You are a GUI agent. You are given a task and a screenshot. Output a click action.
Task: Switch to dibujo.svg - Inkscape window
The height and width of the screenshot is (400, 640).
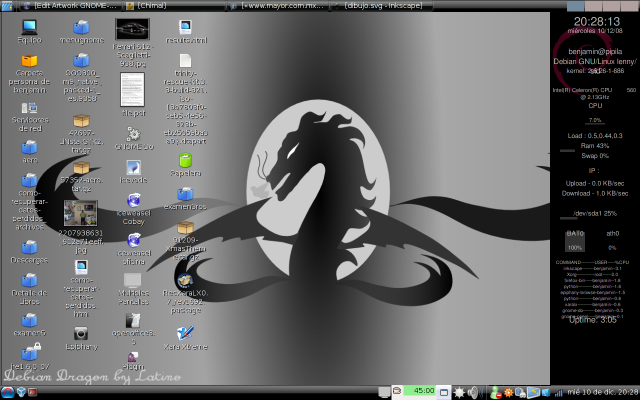381,6
